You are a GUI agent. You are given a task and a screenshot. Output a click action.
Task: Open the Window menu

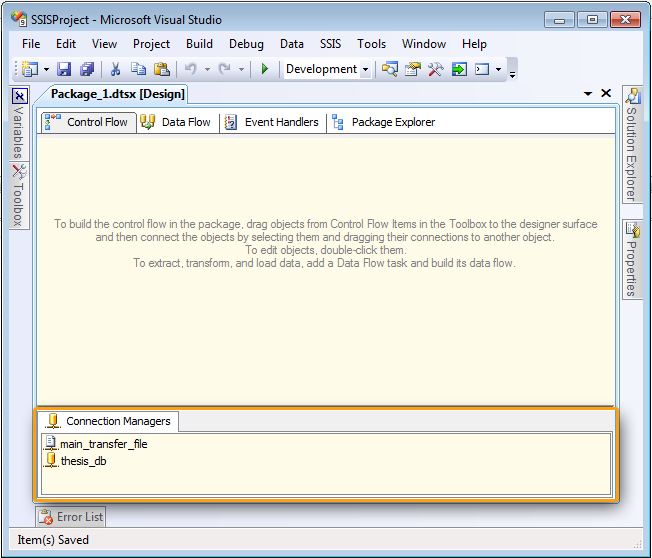pyautogui.click(x=424, y=44)
